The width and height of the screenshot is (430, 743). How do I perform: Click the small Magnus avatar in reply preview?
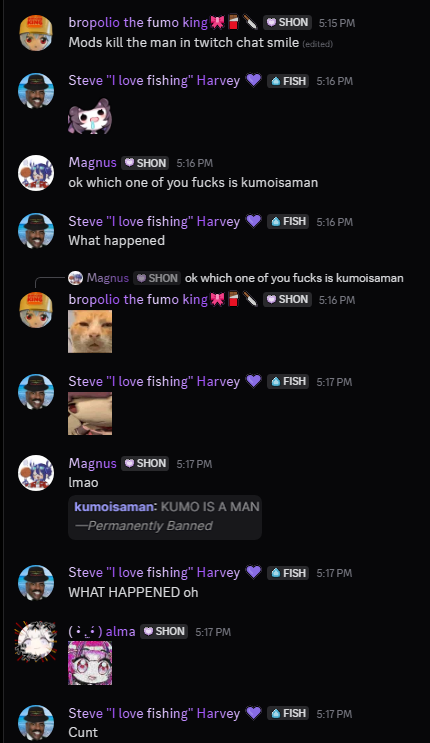pyautogui.click(x=75, y=278)
